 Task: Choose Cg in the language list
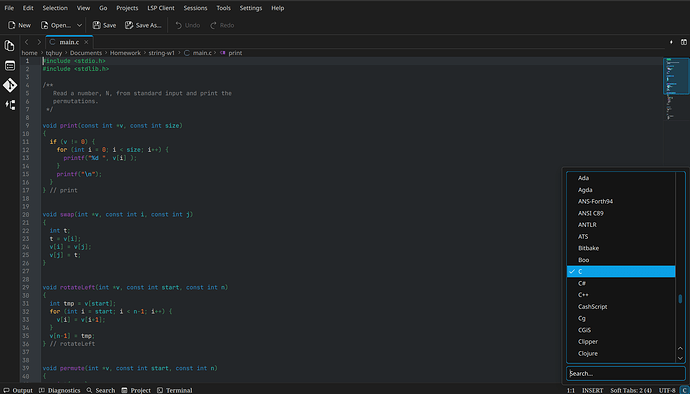click(621, 318)
